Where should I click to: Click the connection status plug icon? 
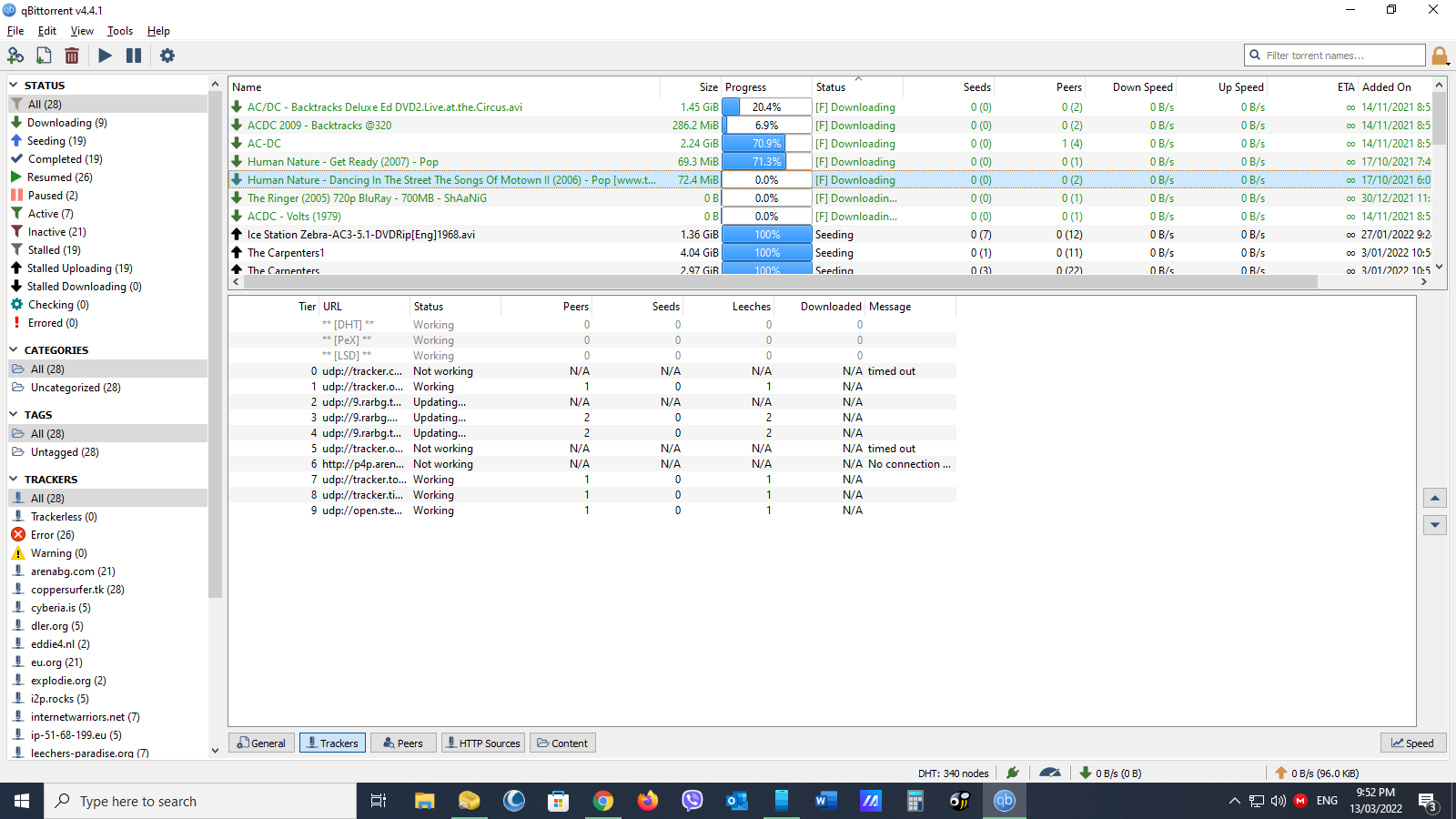(1013, 773)
